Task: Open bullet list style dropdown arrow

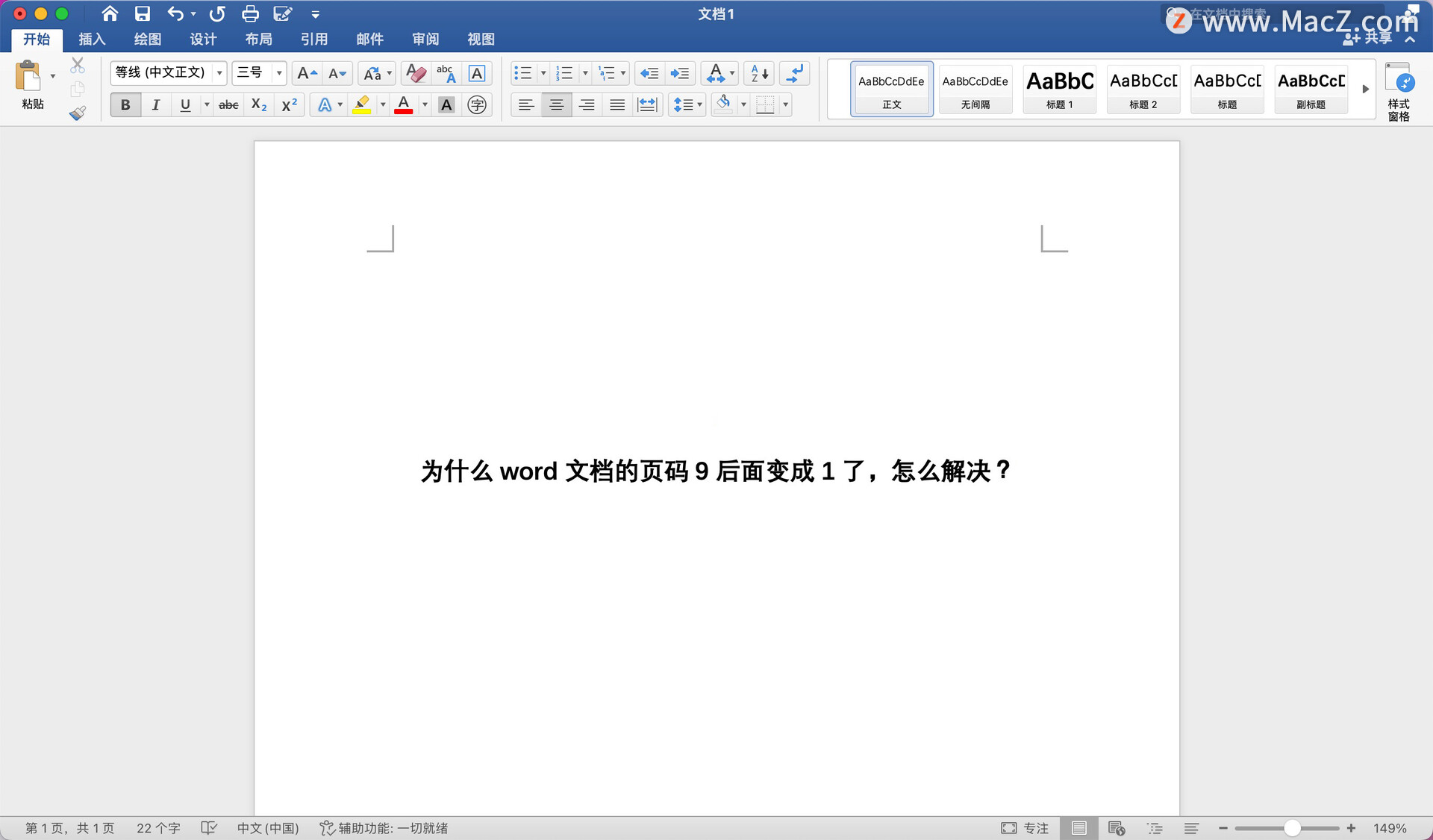Action: (543, 73)
